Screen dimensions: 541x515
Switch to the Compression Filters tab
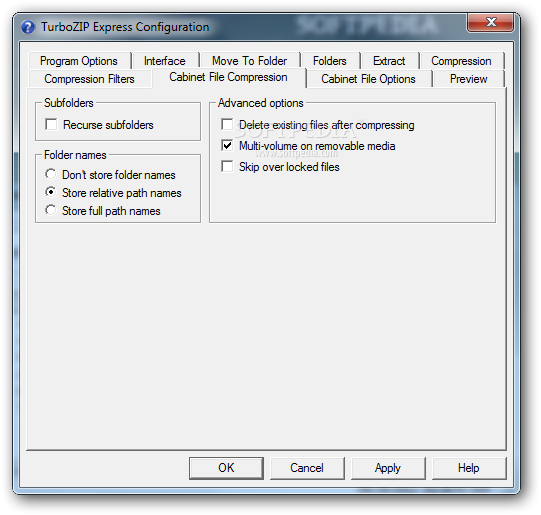[x=89, y=79]
